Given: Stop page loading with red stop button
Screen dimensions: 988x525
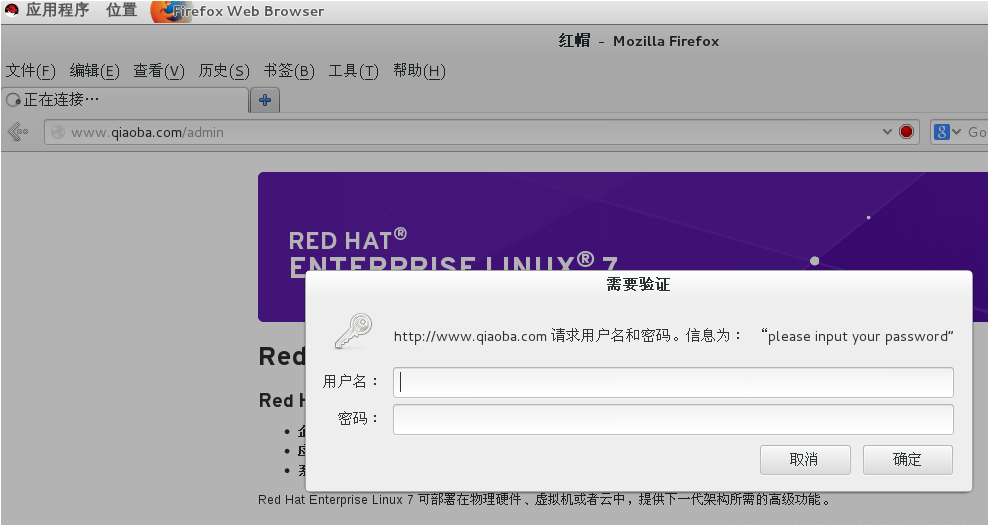Looking at the screenshot, I should (906, 132).
